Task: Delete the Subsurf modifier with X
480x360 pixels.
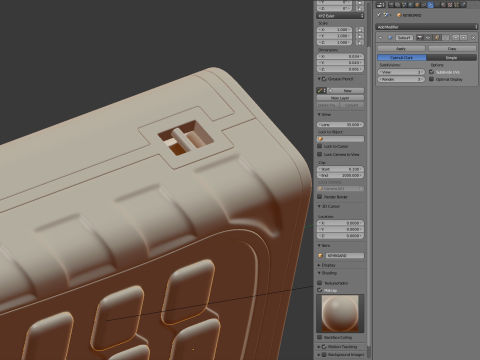Action: (473, 38)
